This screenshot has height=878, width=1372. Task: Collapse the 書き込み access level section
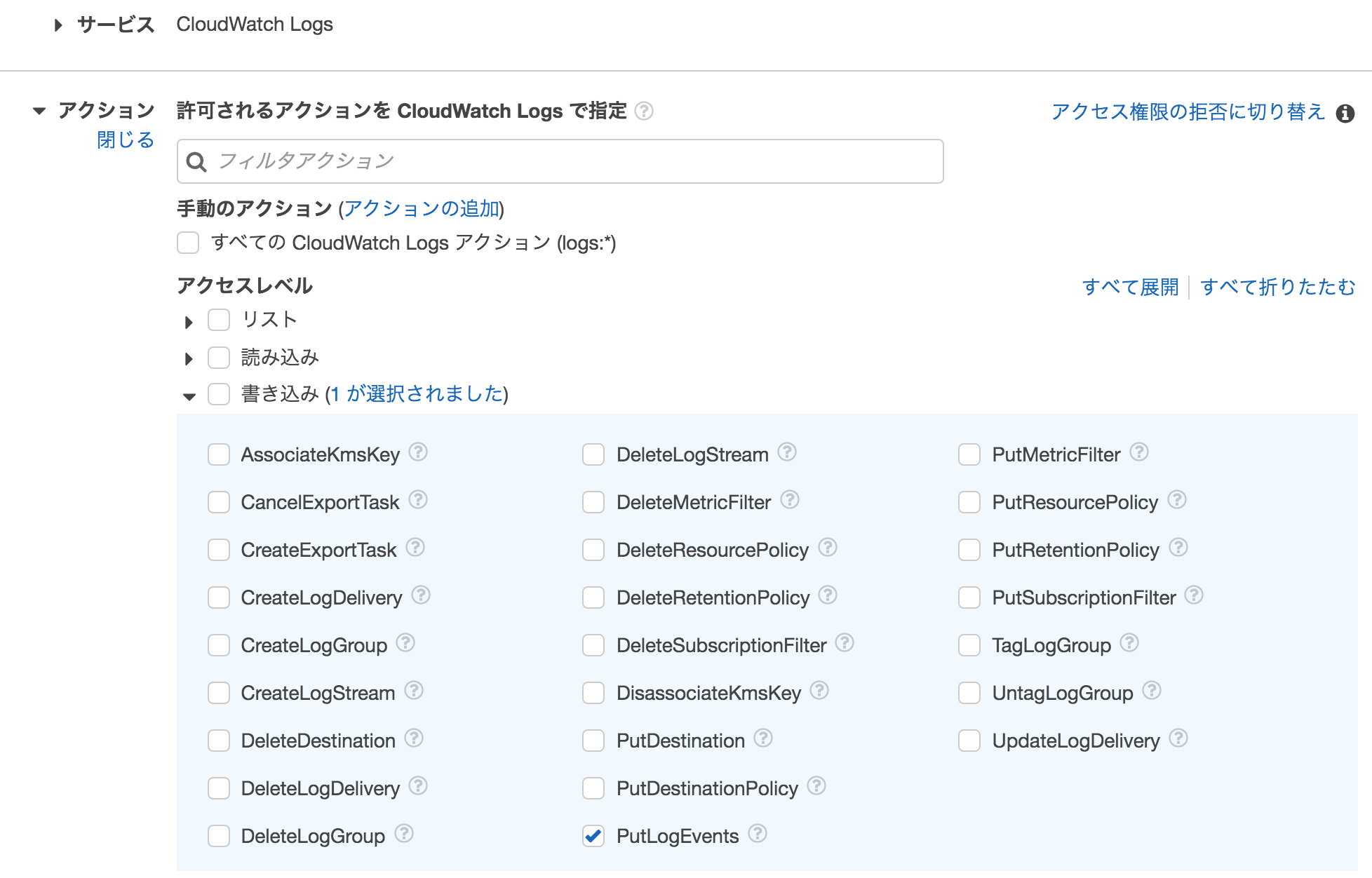(189, 396)
